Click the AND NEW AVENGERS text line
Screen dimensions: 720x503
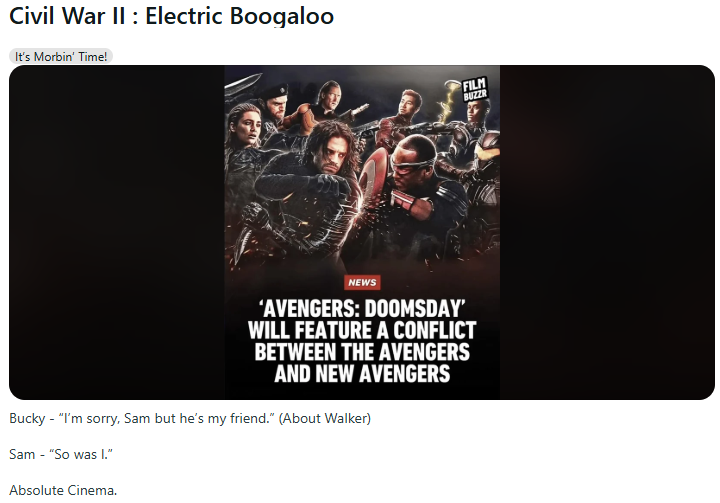pos(362,373)
